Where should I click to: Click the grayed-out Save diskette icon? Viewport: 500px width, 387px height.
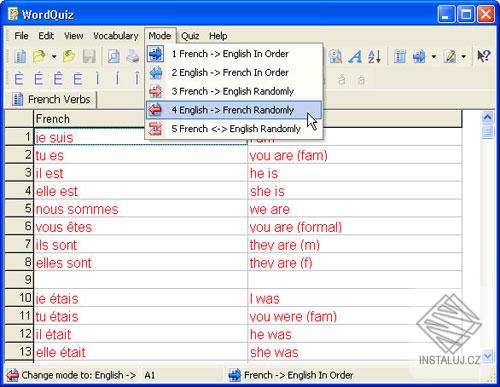point(89,56)
